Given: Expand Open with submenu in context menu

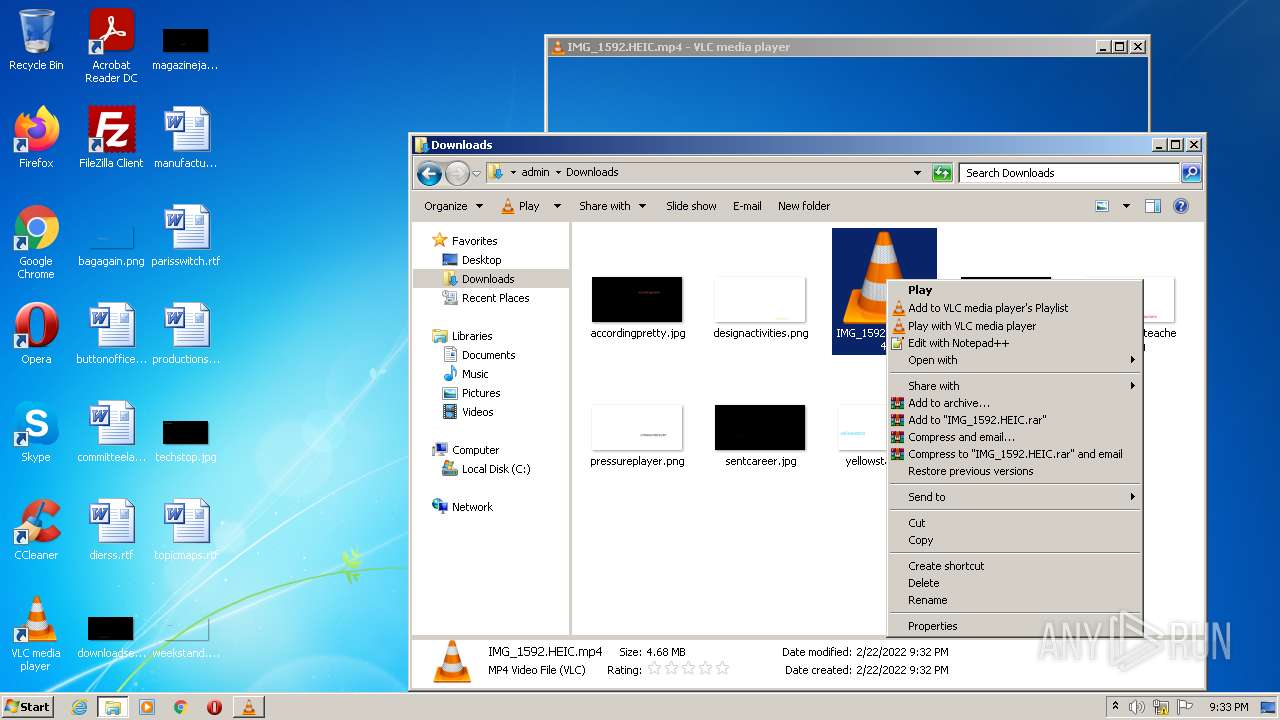Looking at the screenshot, I should (x=1014, y=360).
